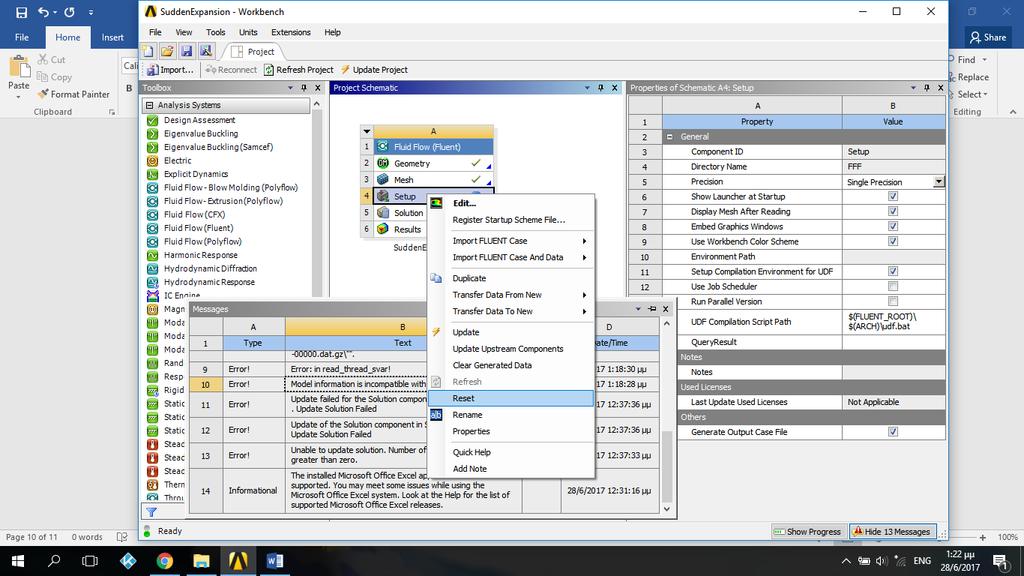Select the Mesh cell in schematic
Viewport: 1024px width, 576px height.
coord(433,180)
